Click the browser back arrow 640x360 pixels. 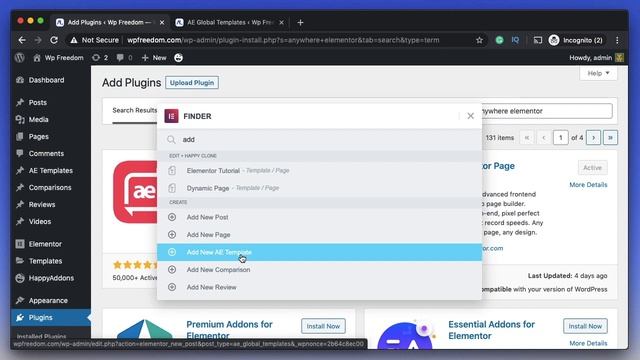click(x=22, y=40)
